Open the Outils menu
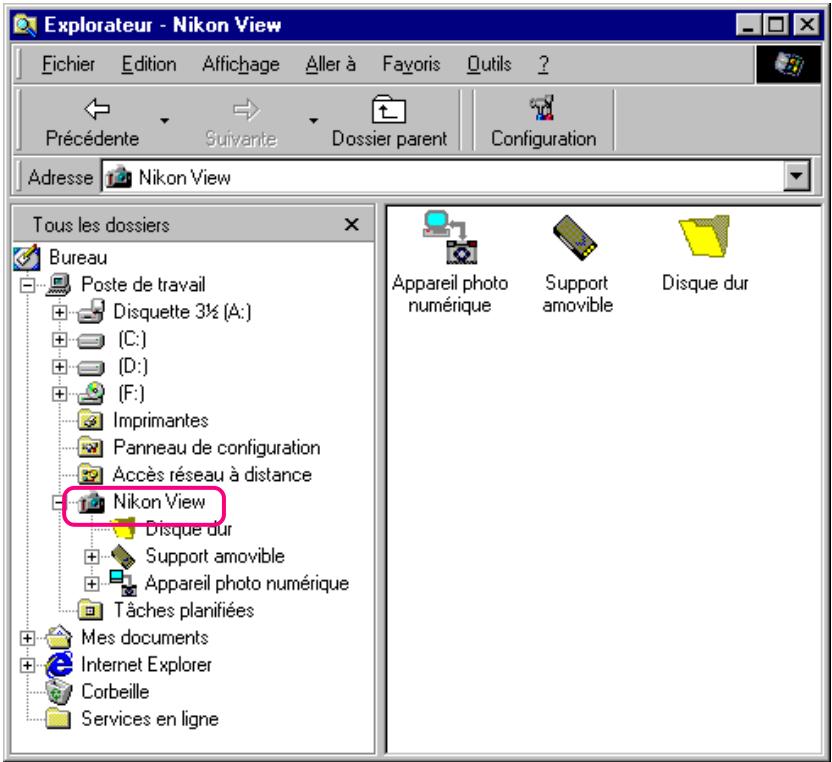Screen dimensions: 832x762 click(x=489, y=64)
